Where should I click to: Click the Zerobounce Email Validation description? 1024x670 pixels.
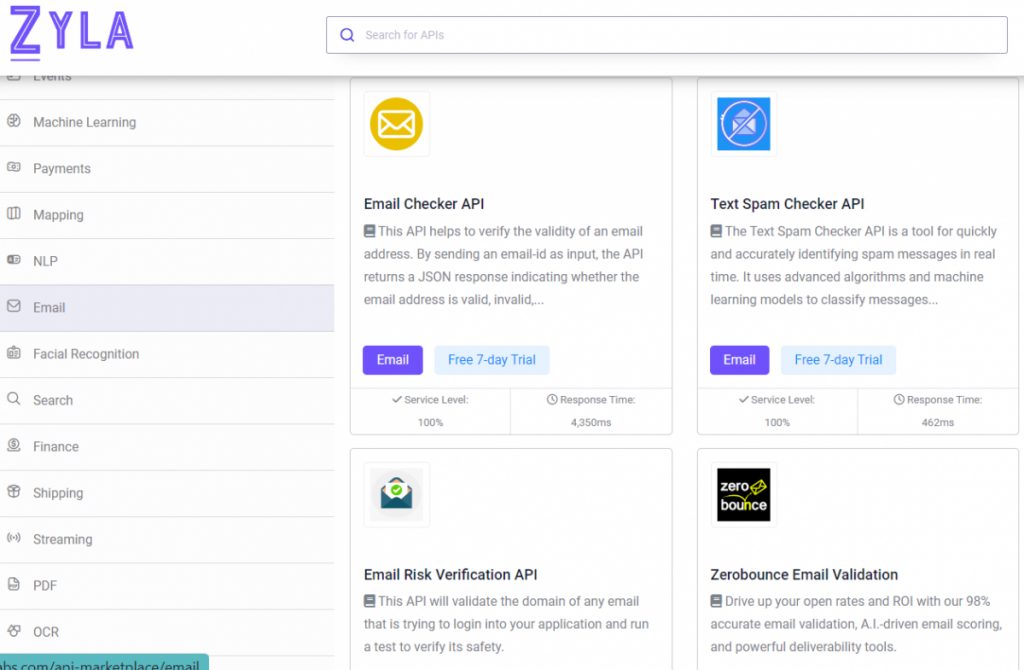point(856,624)
